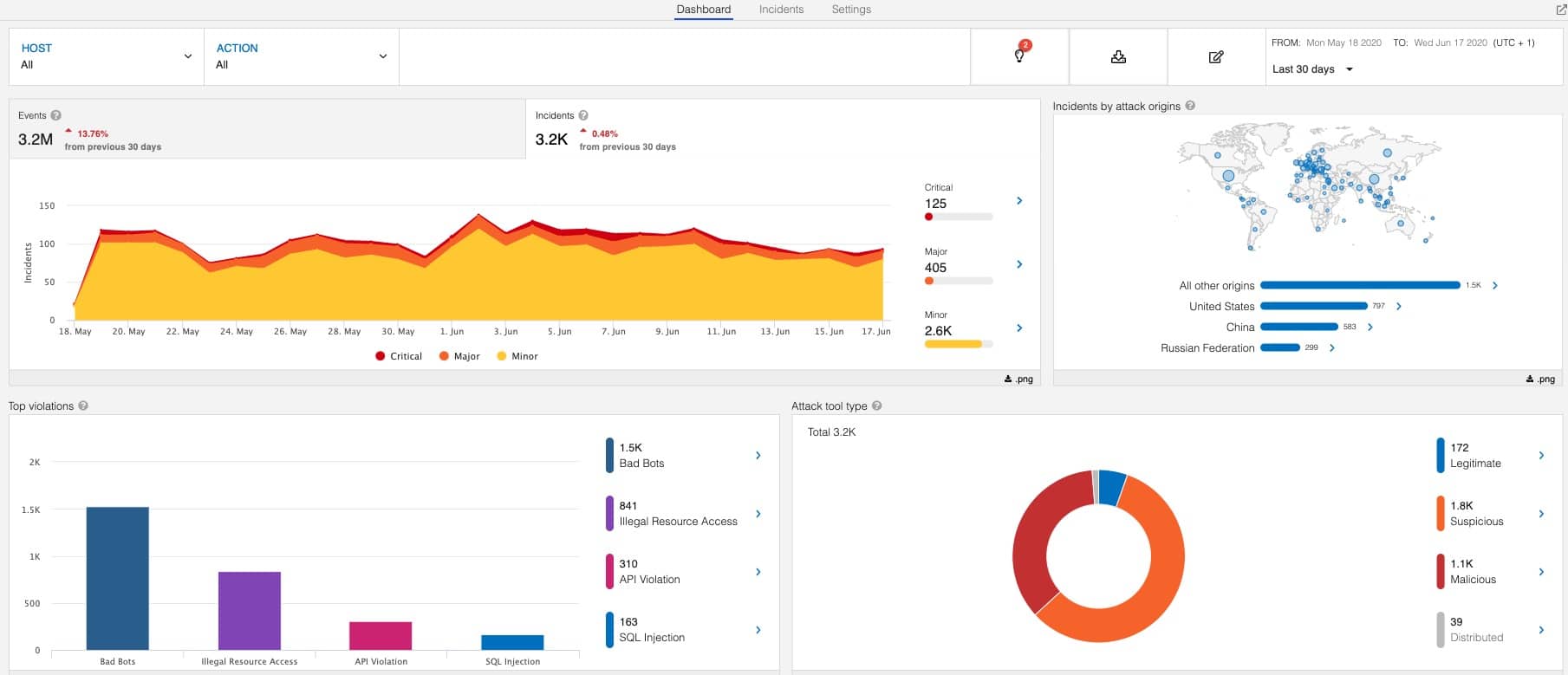Click the download report icon

[1118, 57]
